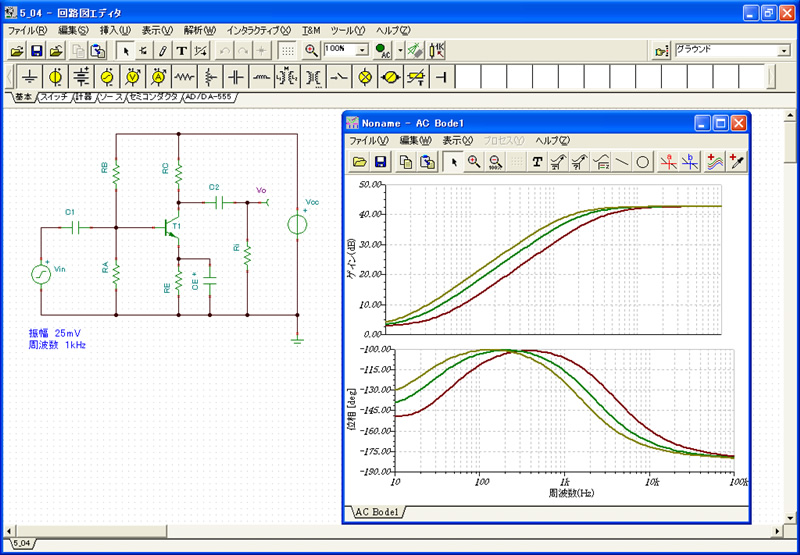Click the draw circle tool in diagram window

point(643,162)
